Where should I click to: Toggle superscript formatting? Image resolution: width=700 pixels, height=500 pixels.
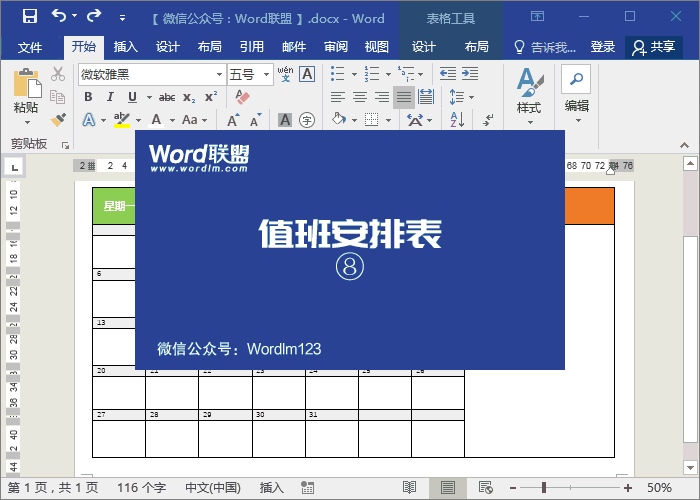point(211,97)
